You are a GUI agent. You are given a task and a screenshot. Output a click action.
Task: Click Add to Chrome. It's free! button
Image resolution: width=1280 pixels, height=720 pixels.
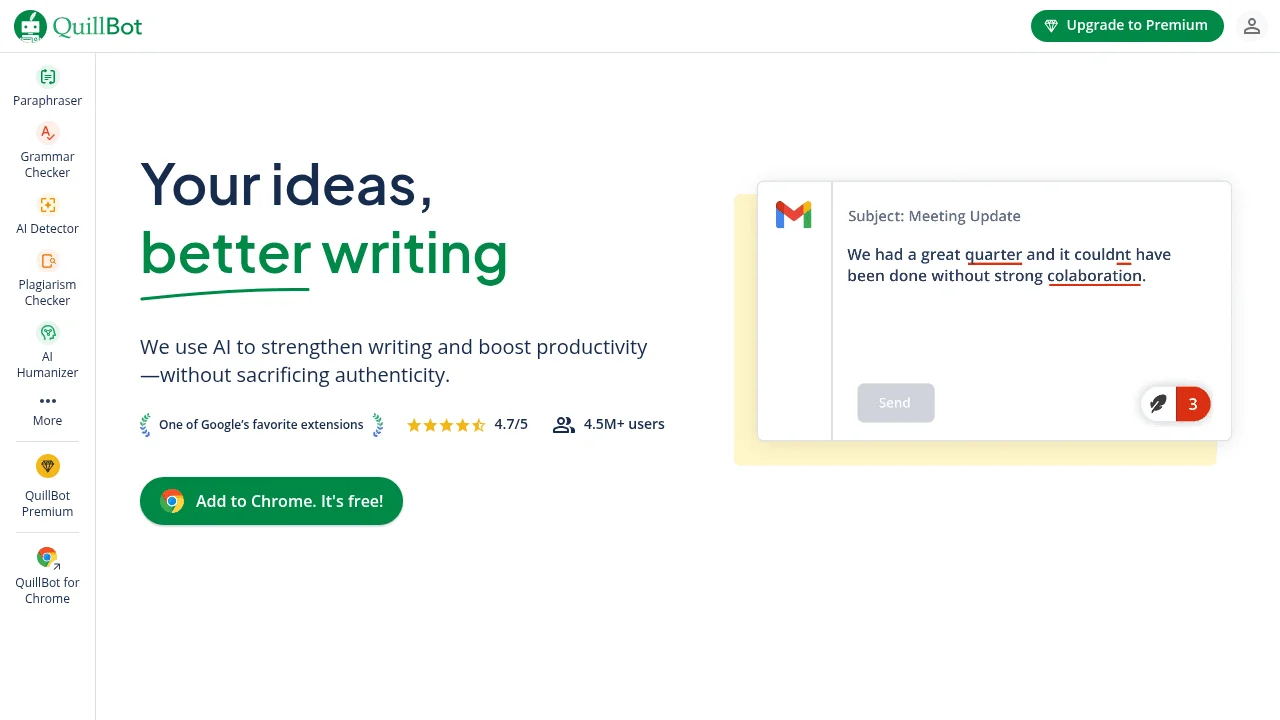271,501
